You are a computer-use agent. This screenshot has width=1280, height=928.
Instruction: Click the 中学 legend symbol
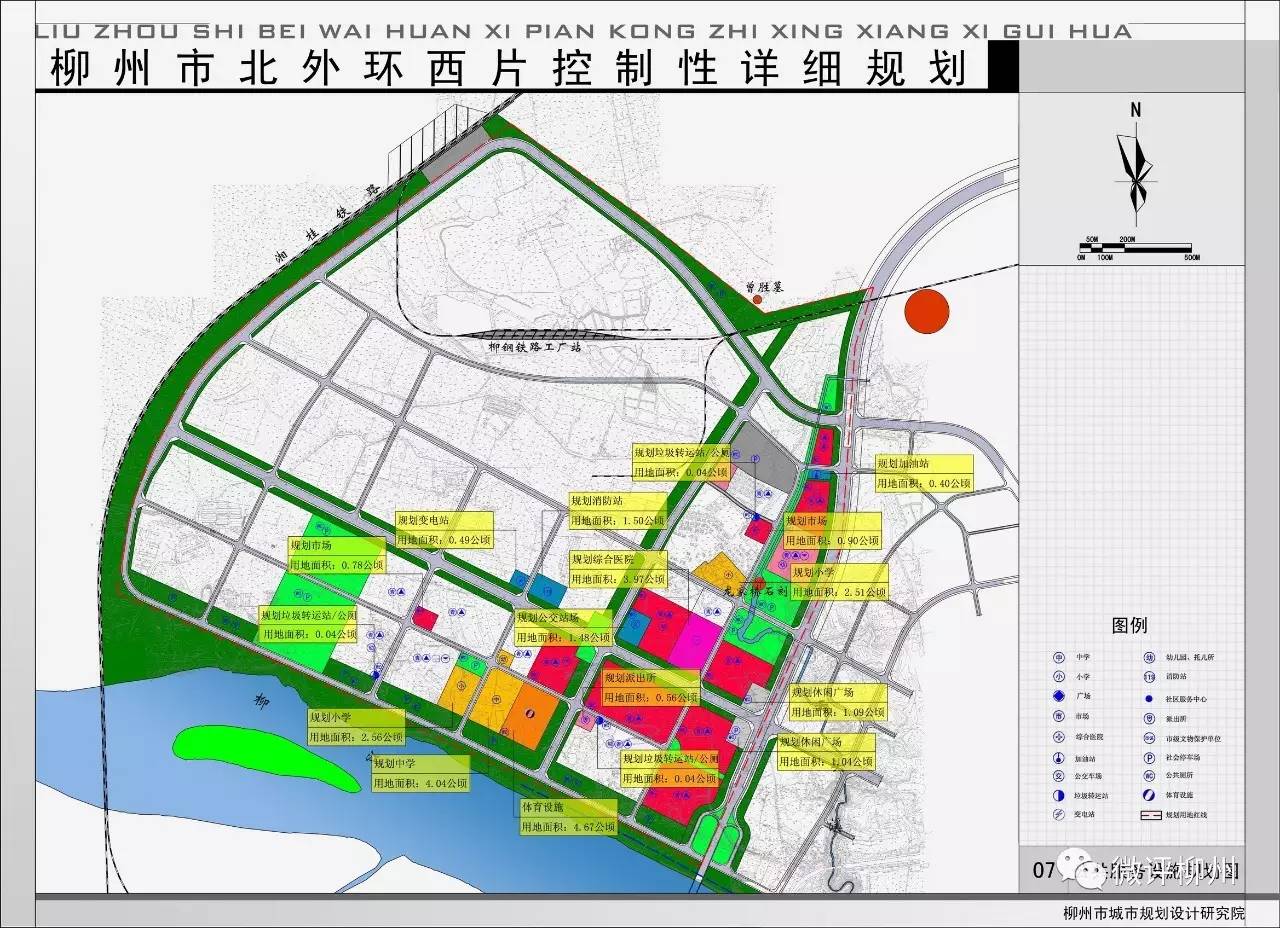click(x=1058, y=658)
